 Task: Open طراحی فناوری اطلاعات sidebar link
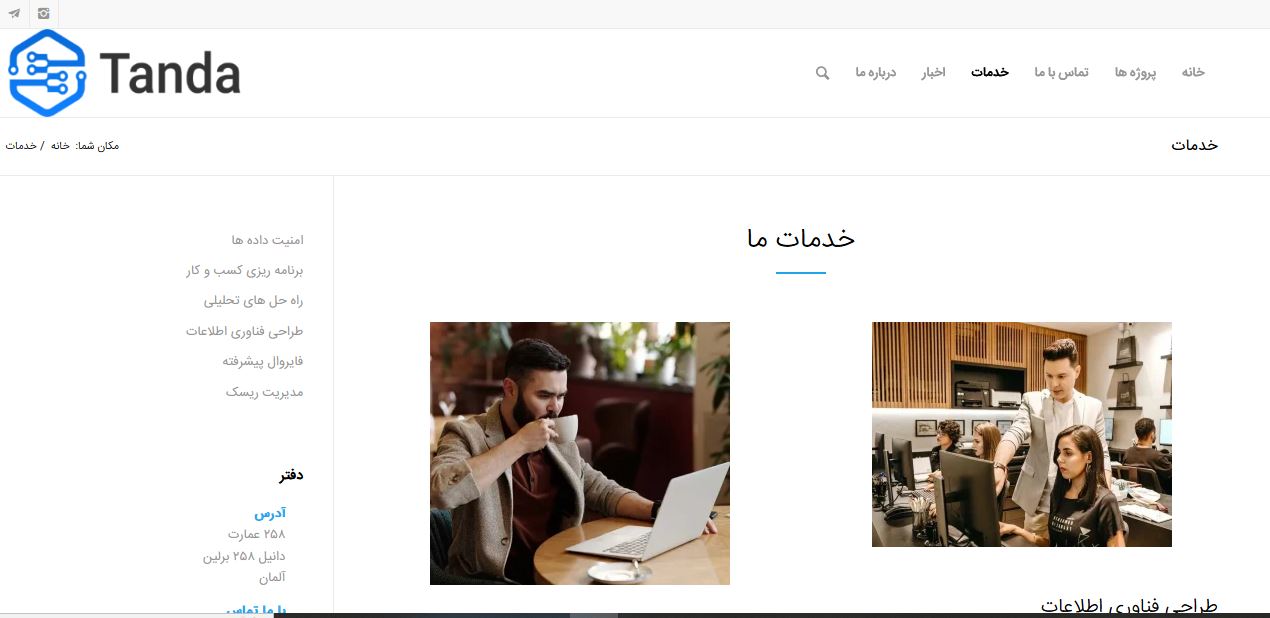244,331
